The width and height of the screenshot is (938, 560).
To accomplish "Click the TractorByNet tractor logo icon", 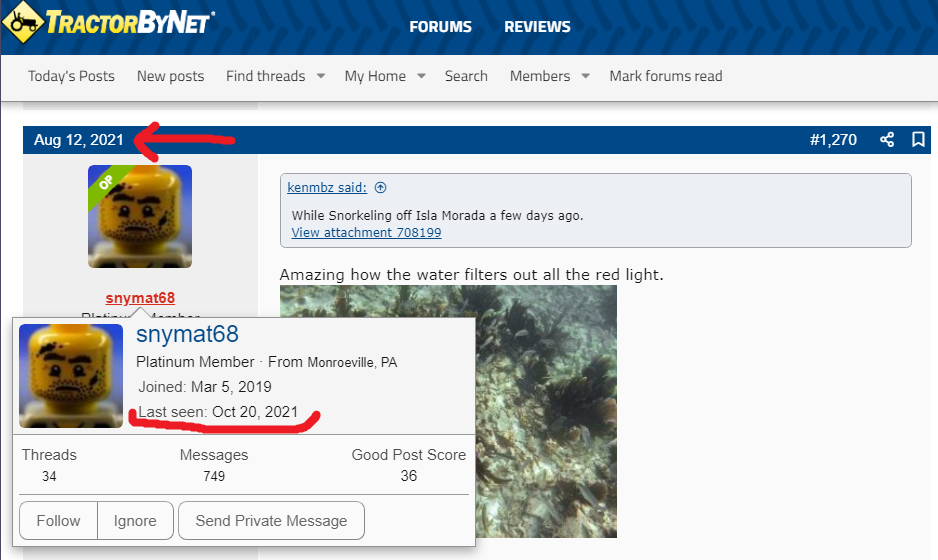I will [x=23, y=23].
